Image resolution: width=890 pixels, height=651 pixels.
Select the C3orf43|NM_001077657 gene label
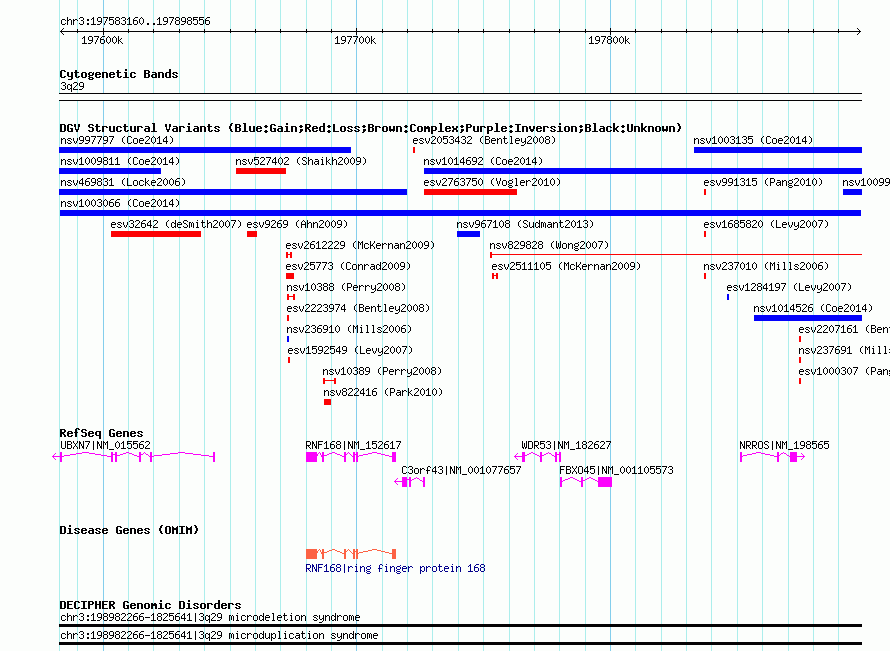point(461,471)
